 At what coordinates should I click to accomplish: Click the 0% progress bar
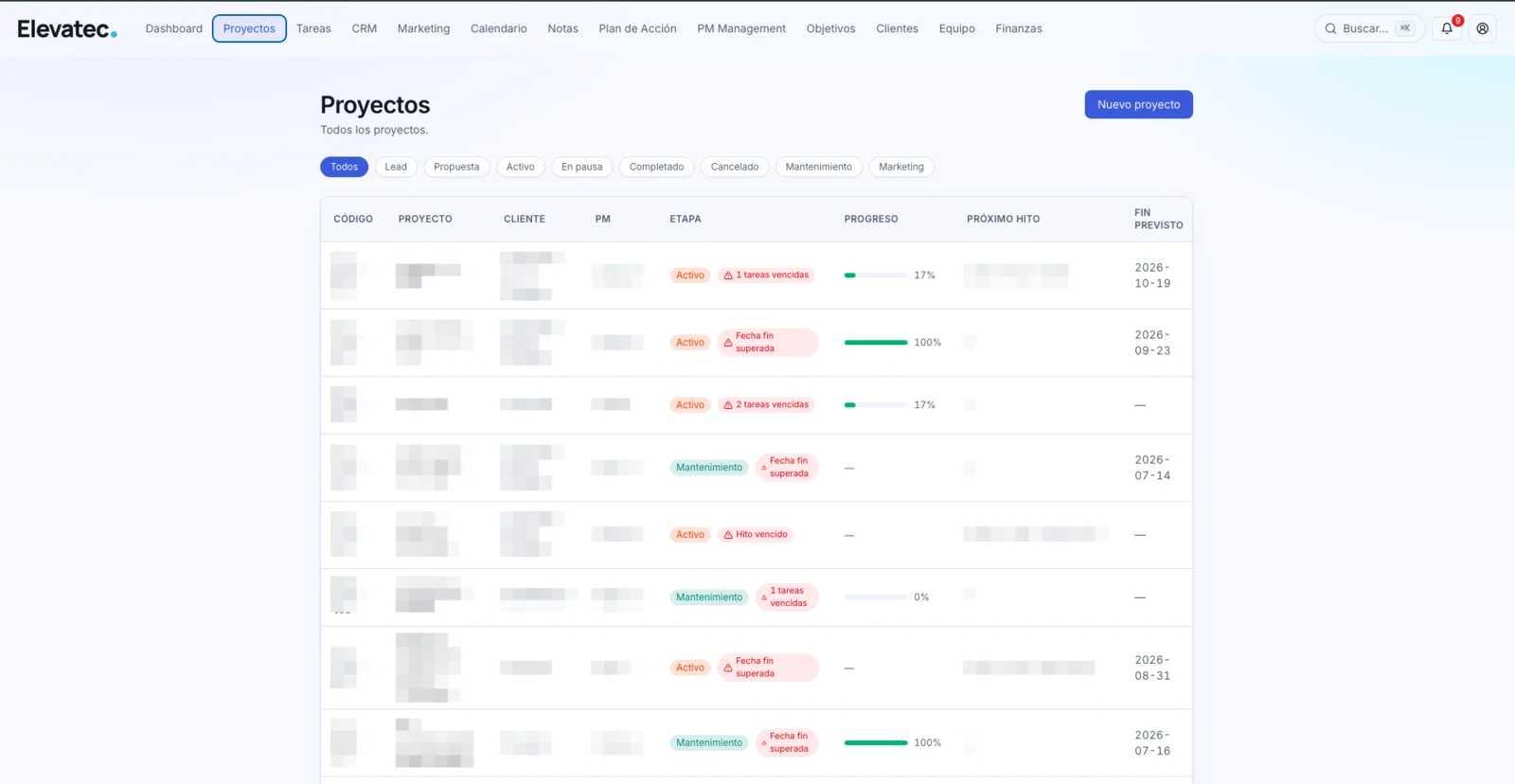(x=876, y=597)
